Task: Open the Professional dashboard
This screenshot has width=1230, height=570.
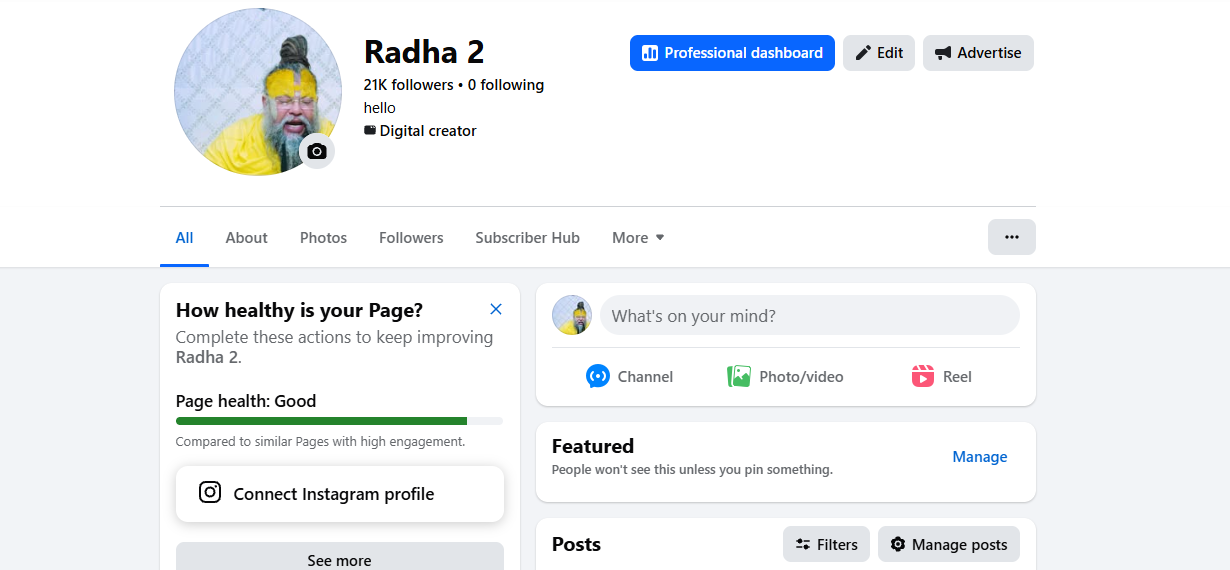Action: coord(732,53)
